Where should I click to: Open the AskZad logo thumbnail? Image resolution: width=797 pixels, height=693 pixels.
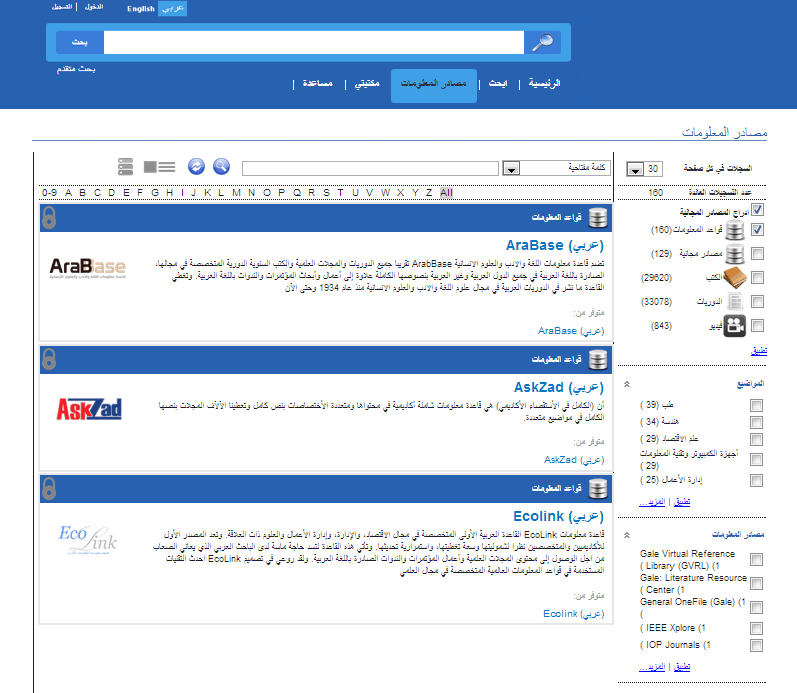(89, 409)
